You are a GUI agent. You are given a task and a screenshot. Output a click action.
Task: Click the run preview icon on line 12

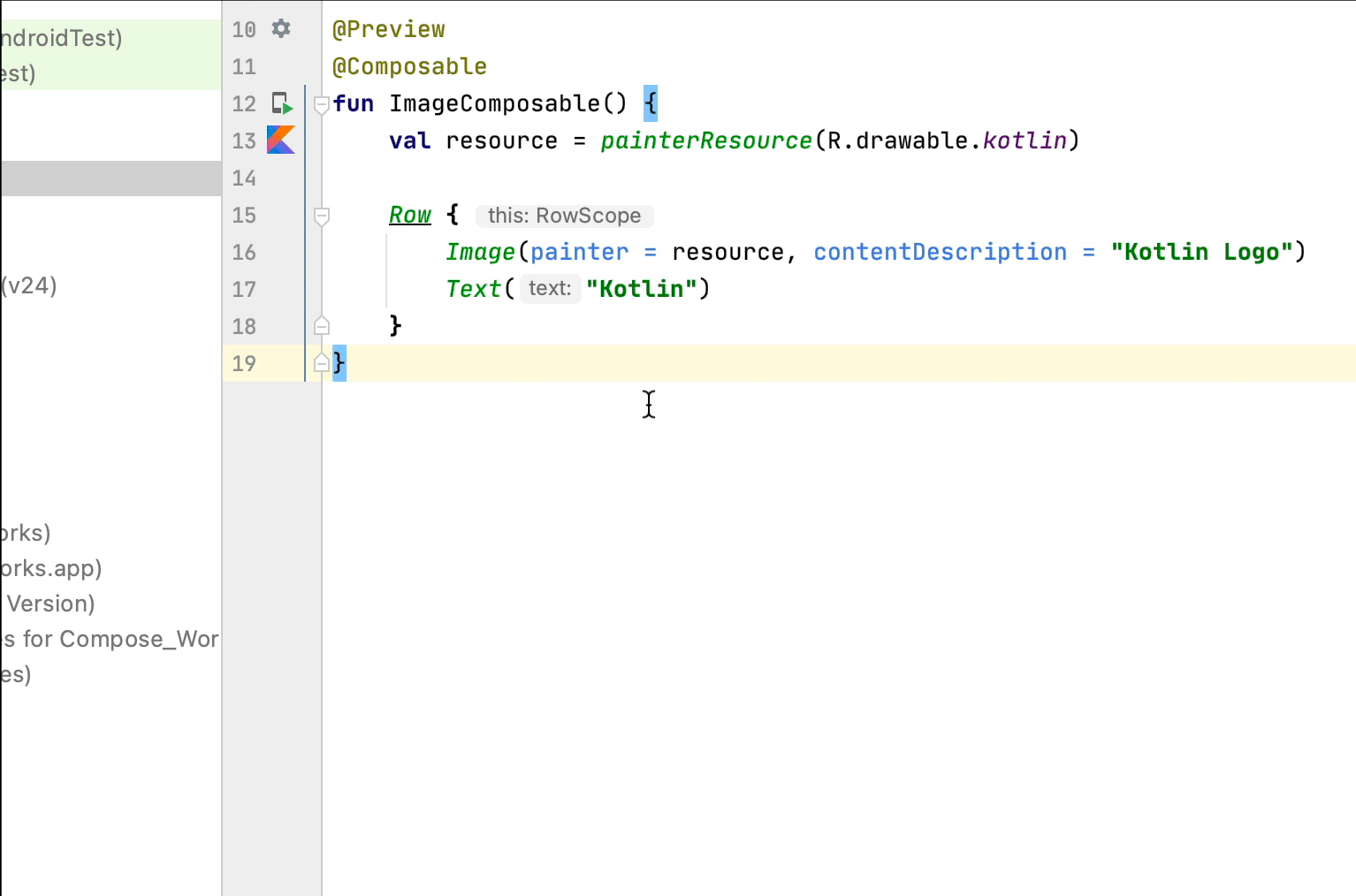coord(281,103)
